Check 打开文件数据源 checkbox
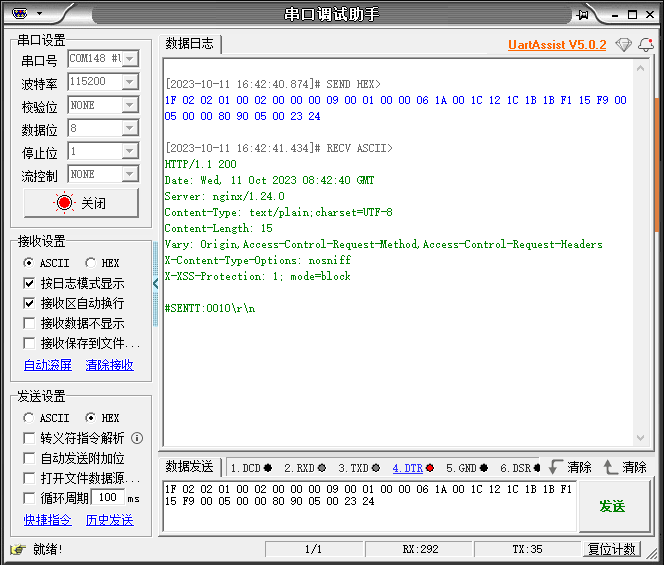The height and width of the screenshot is (565, 664). (x=29, y=478)
